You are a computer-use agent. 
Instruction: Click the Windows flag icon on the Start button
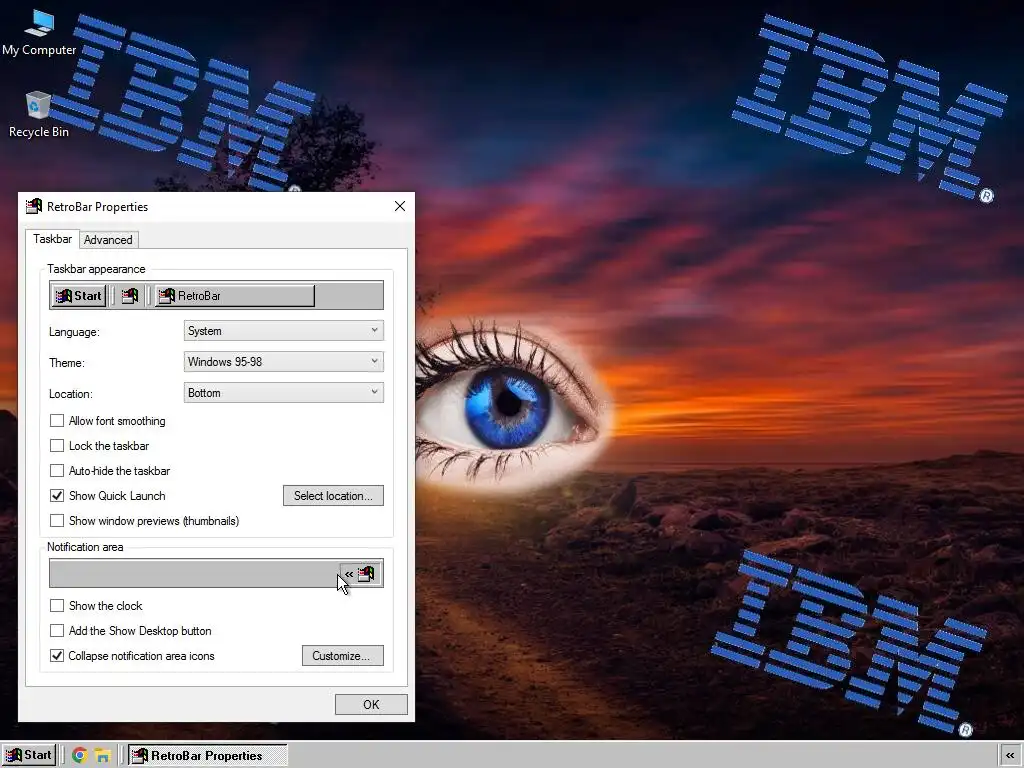[14, 756]
